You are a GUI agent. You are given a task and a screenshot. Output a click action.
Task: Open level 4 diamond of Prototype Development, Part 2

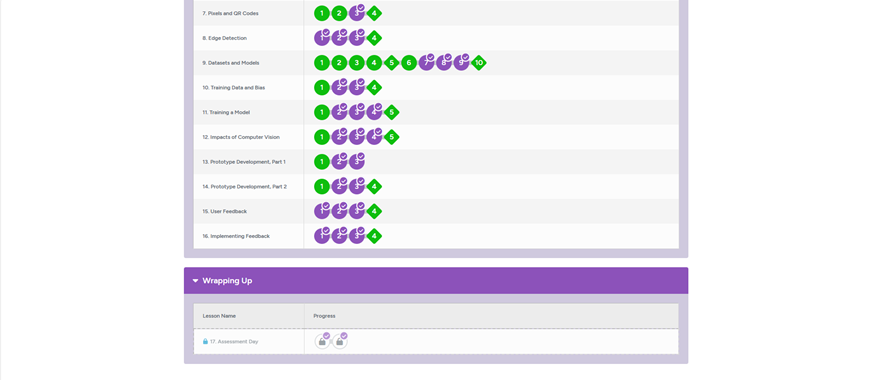375,187
